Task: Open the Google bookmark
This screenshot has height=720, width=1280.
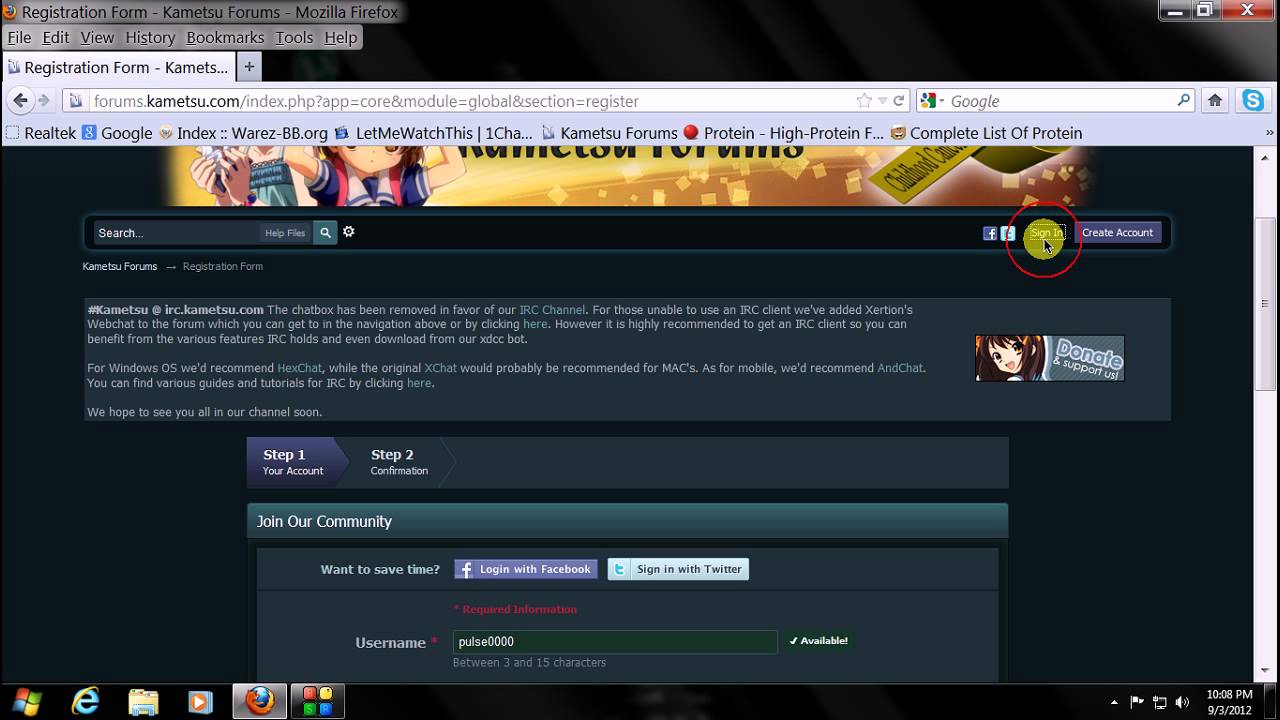Action: click(x=117, y=133)
